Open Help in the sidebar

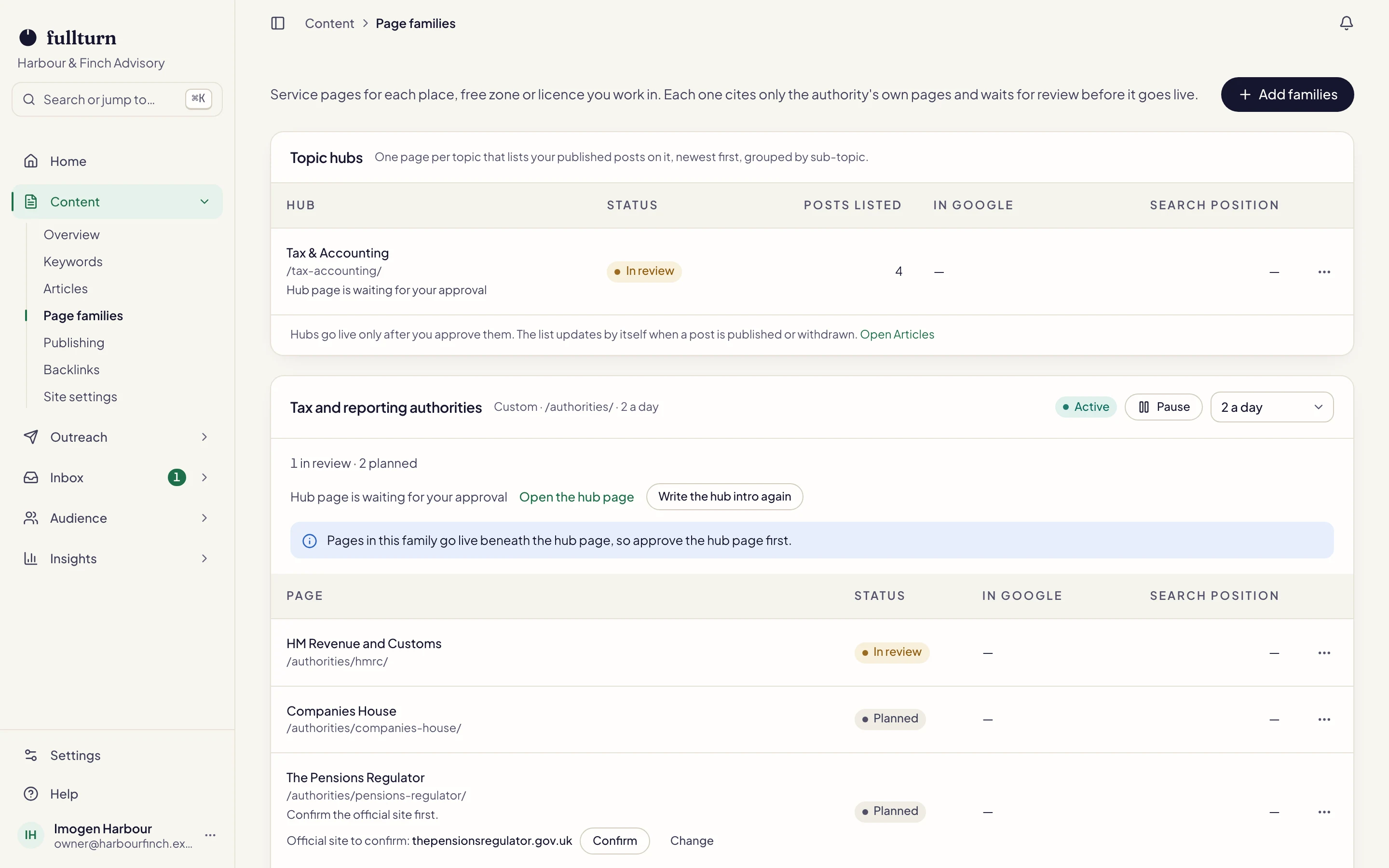[x=117, y=794]
